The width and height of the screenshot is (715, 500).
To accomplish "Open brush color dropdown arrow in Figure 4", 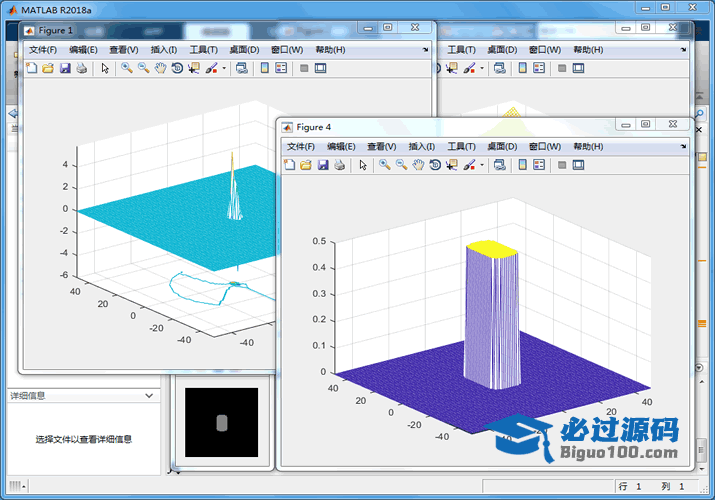I will pos(482,165).
